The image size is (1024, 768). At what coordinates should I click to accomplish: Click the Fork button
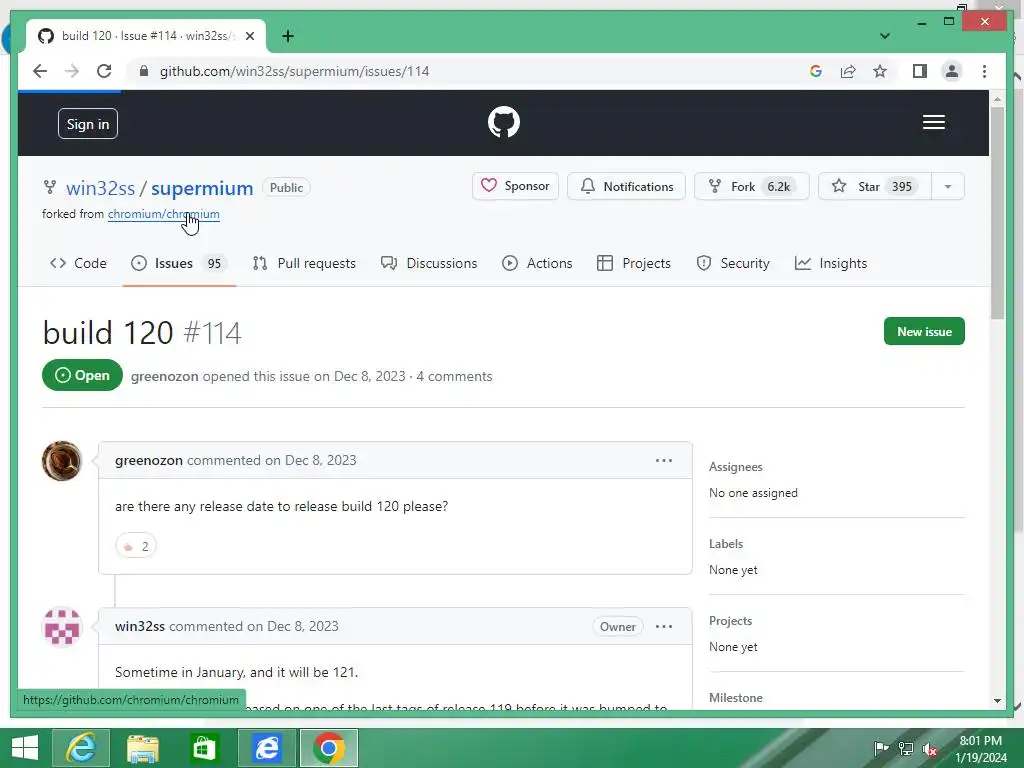pyautogui.click(x=752, y=186)
